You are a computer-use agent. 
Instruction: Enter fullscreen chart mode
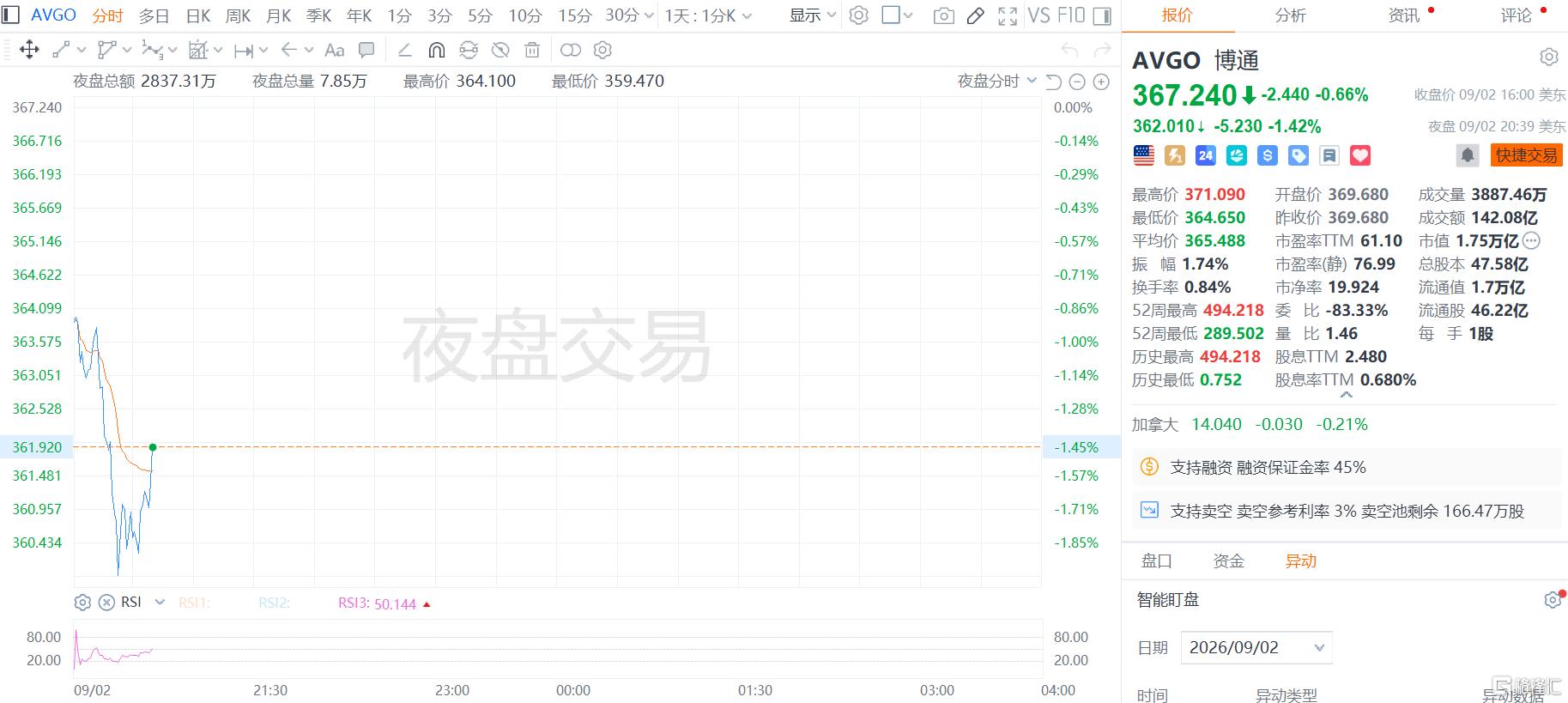[1008, 15]
